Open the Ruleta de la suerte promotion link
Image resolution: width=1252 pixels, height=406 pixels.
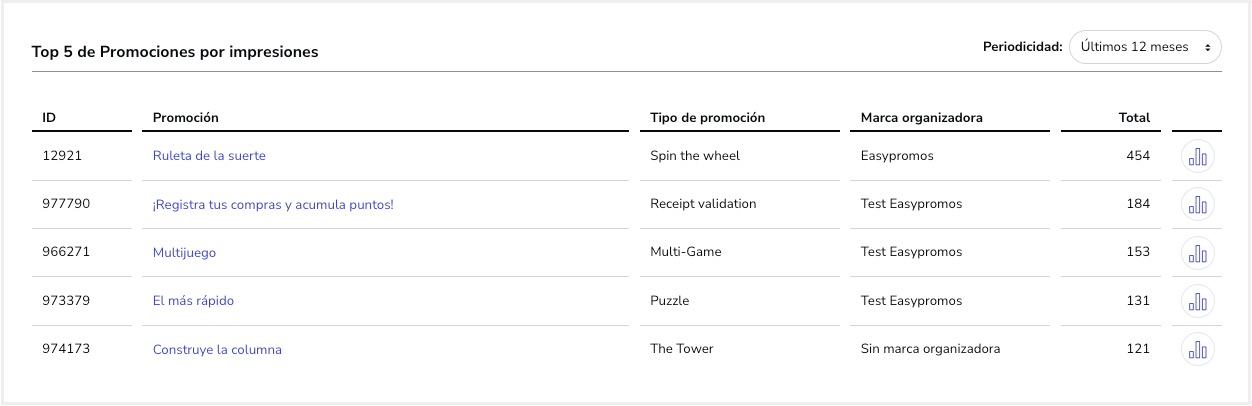tap(209, 156)
